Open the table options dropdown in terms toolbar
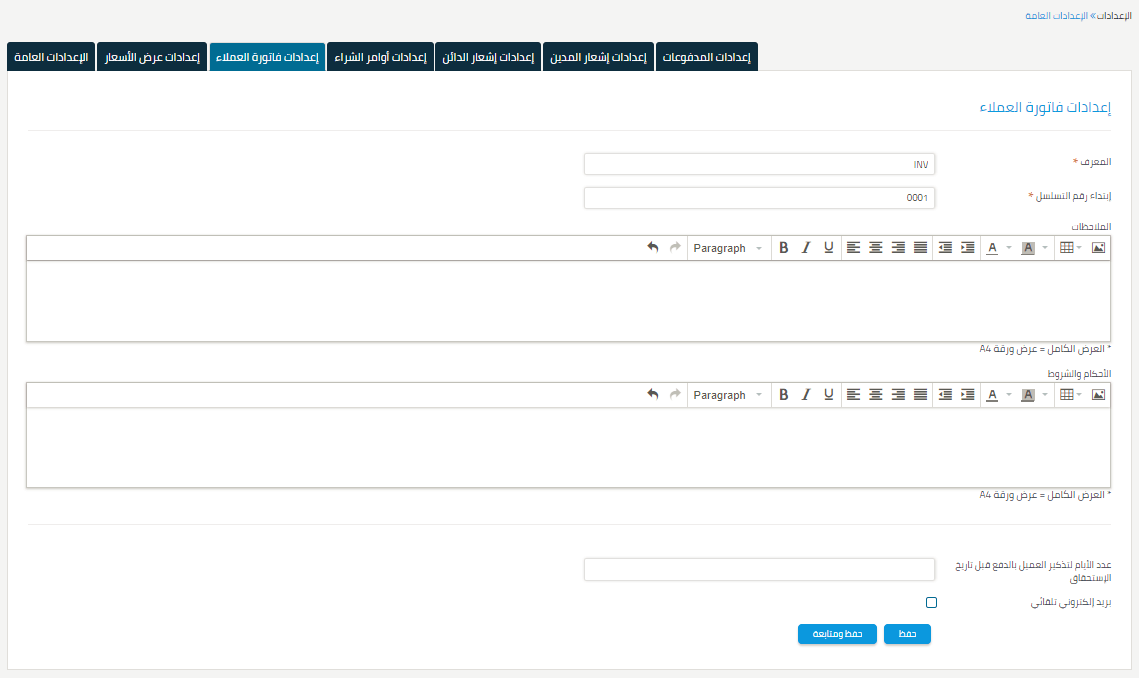The height and width of the screenshot is (678, 1139). 1078,394
